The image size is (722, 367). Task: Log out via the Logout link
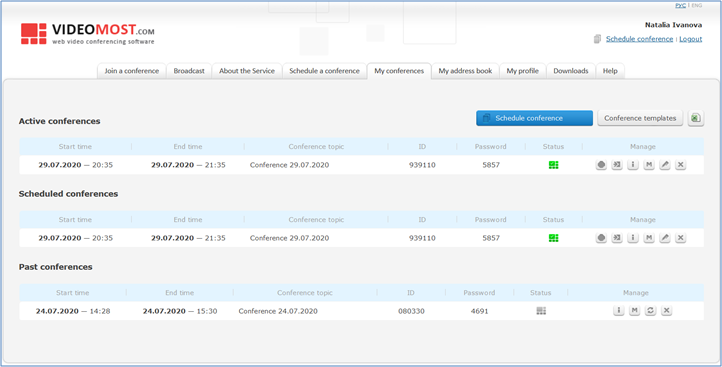tap(691, 39)
